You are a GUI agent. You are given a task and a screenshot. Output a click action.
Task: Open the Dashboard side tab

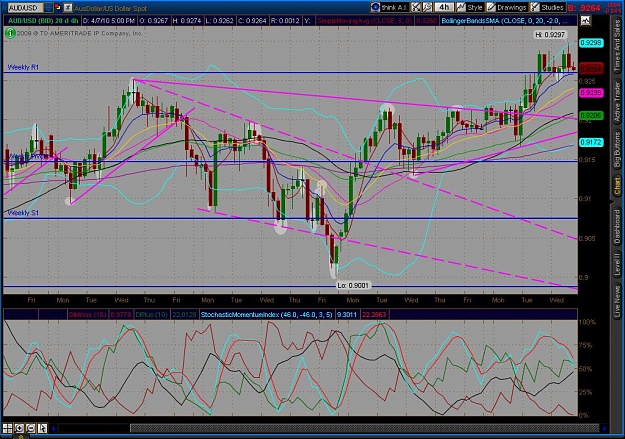617,227
